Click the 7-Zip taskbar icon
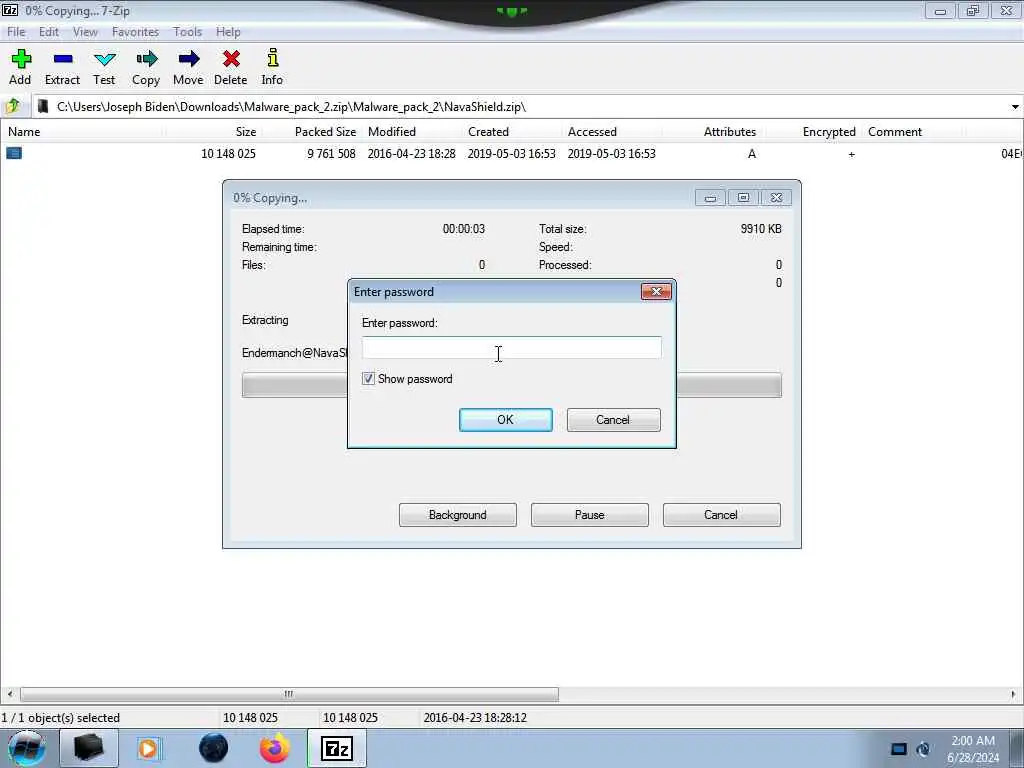1024x768 pixels. pyautogui.click(x=337, y=748)
